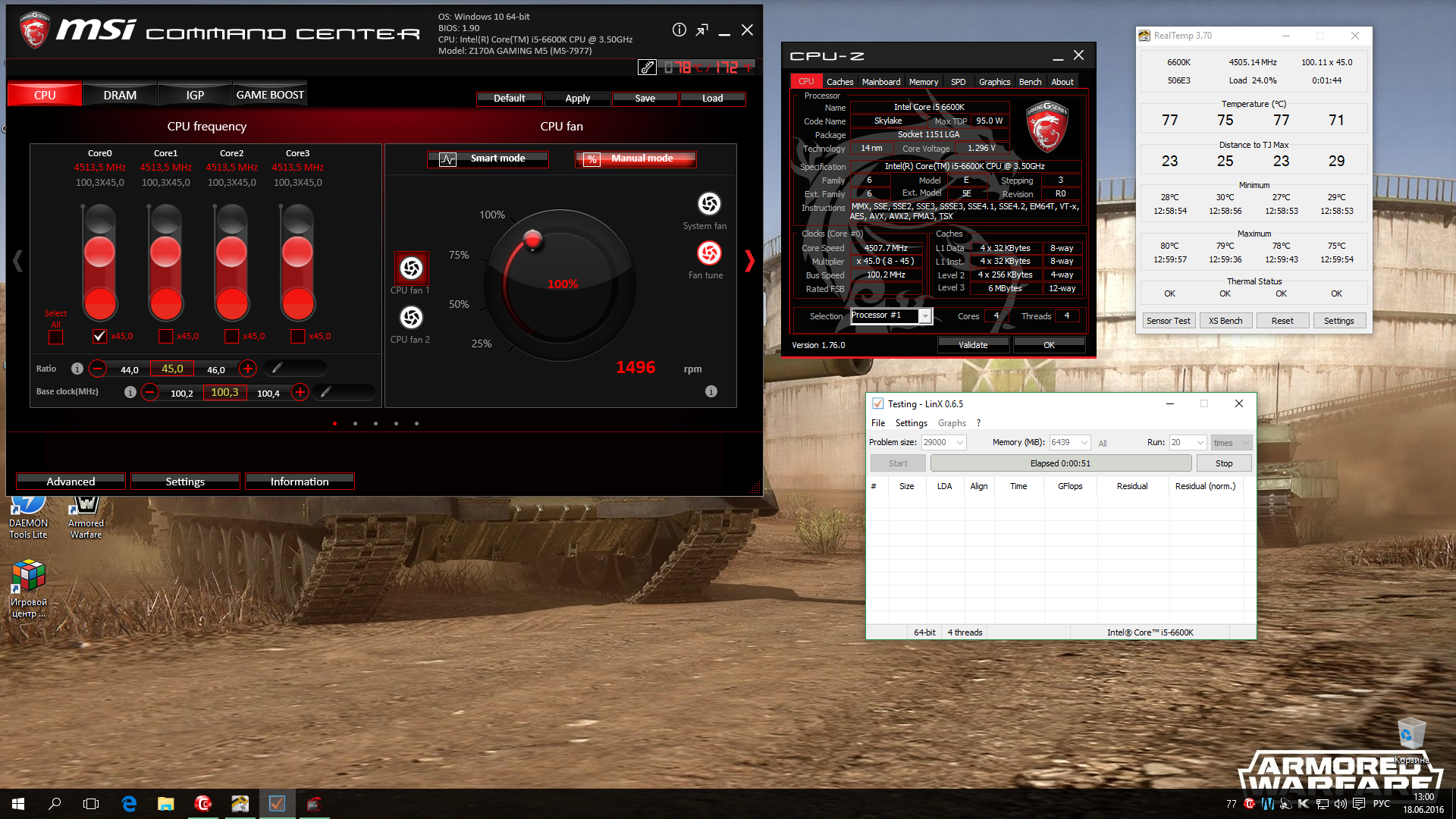
Task: Open the Memory (MiB) dropdown in LinX
Action: click(1084, 443)
